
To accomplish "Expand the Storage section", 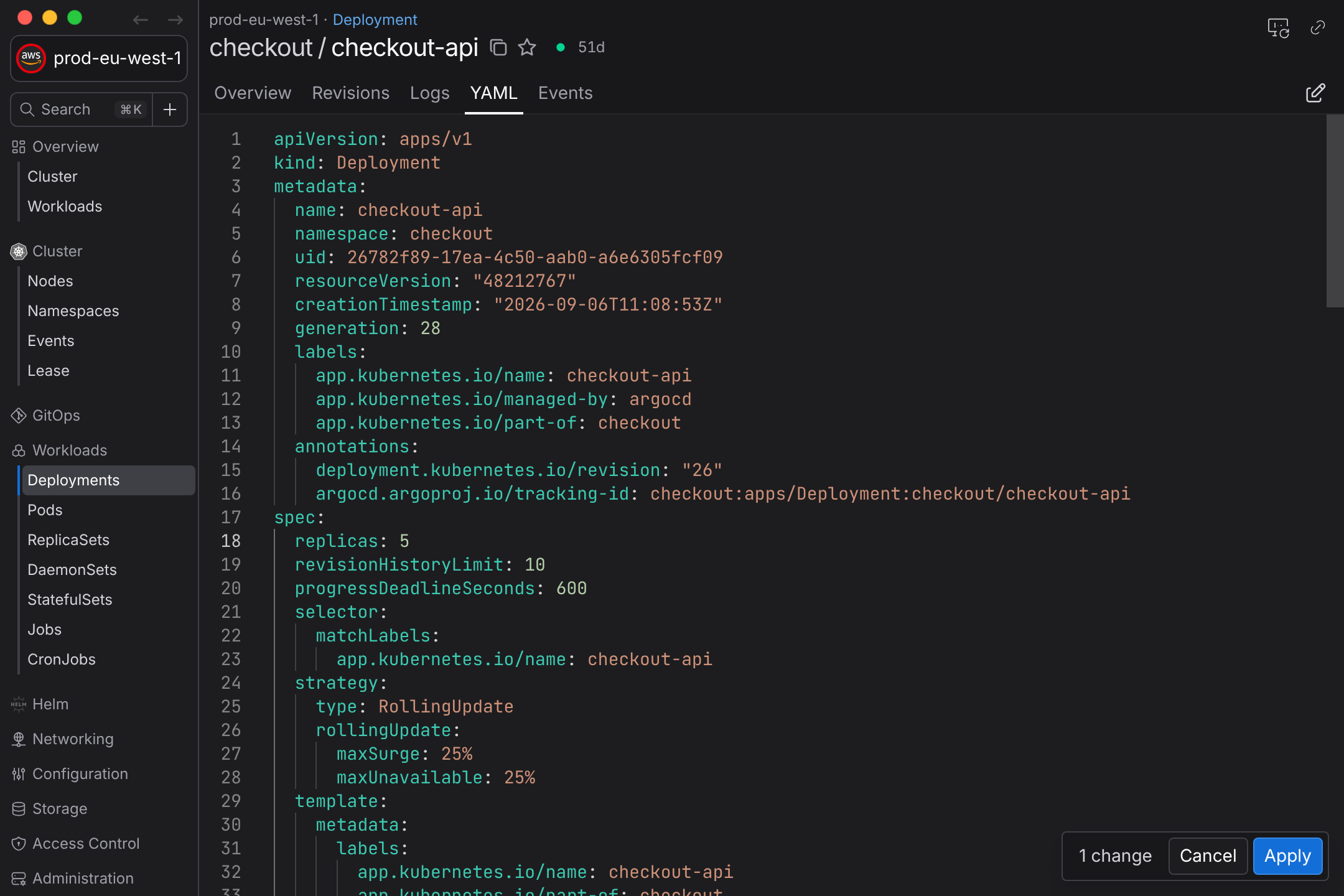I will tap(60, 809).
